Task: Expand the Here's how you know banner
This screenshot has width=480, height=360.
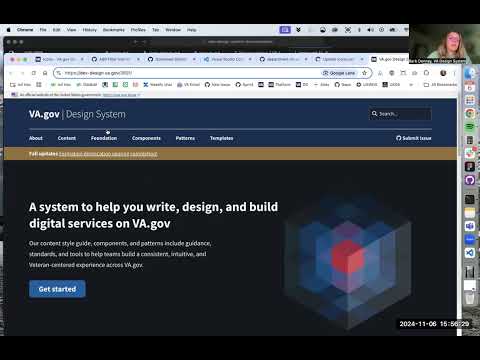Action: click(122, 95)
